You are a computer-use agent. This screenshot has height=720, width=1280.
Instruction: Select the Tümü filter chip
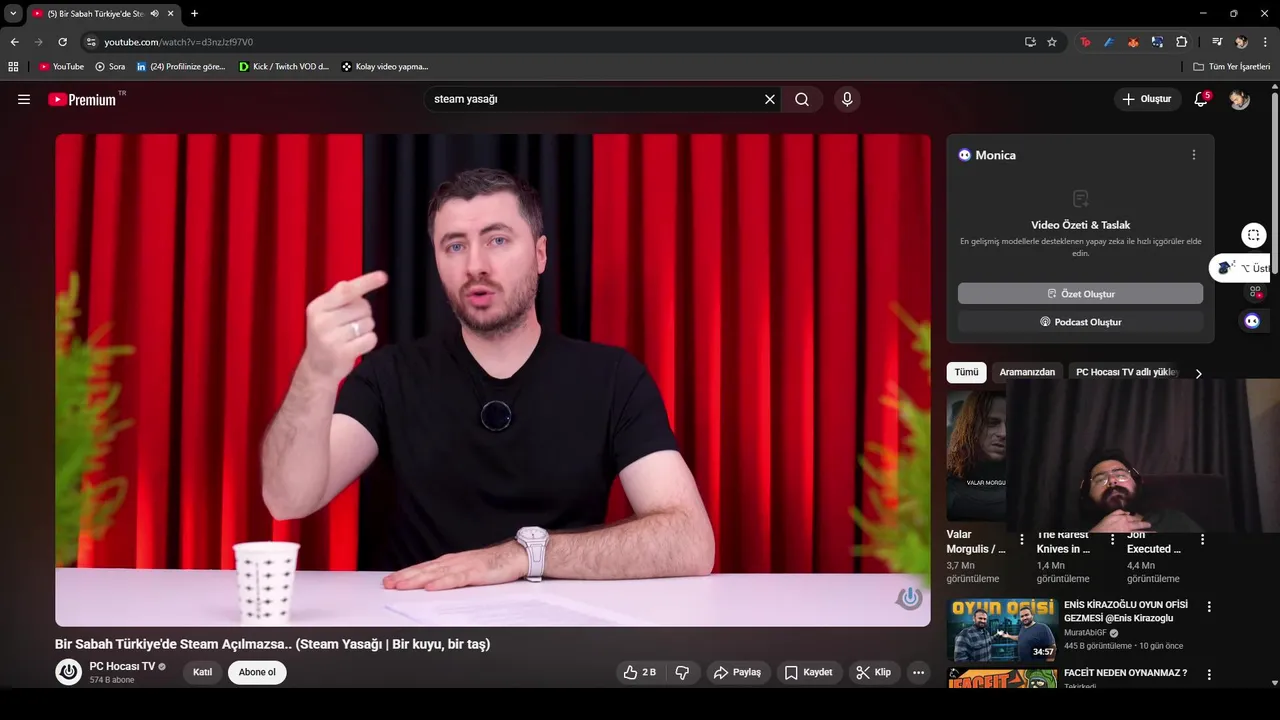966,372
